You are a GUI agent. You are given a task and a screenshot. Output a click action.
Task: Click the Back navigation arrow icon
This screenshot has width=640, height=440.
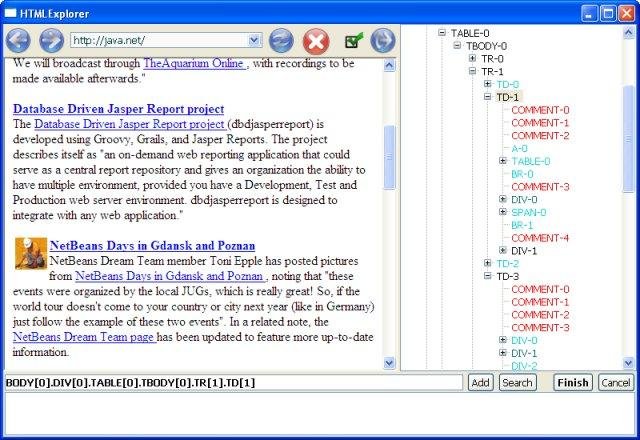point(18,41)
